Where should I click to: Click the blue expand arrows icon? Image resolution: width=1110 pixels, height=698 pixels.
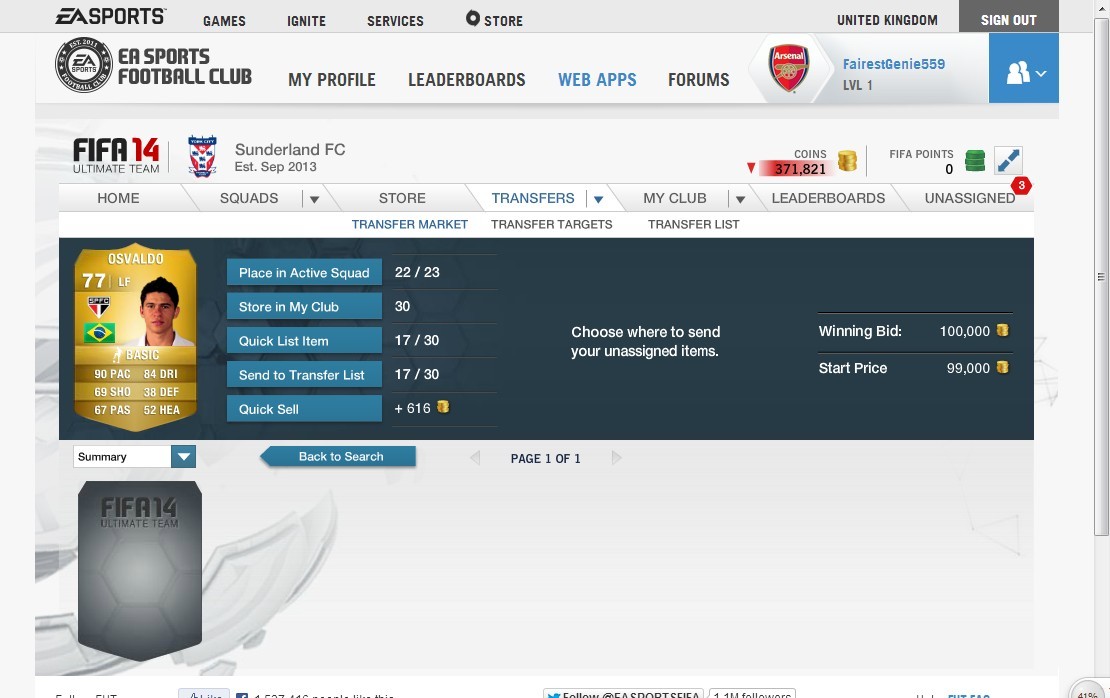pos(1008,161)
